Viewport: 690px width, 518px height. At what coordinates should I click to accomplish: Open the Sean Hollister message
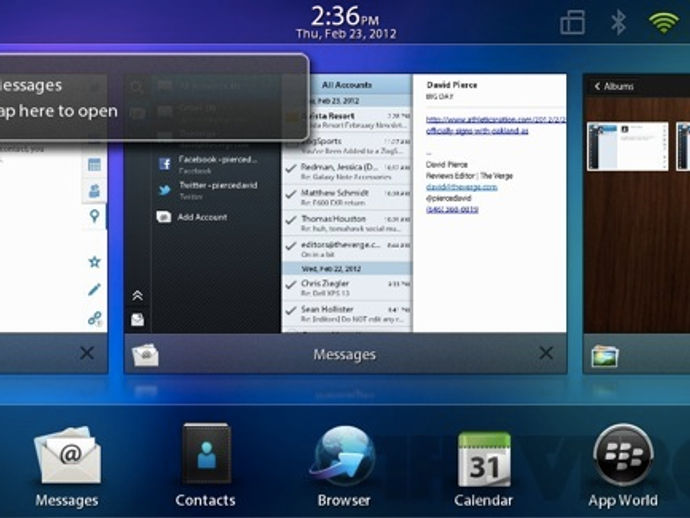pos(347,314)
